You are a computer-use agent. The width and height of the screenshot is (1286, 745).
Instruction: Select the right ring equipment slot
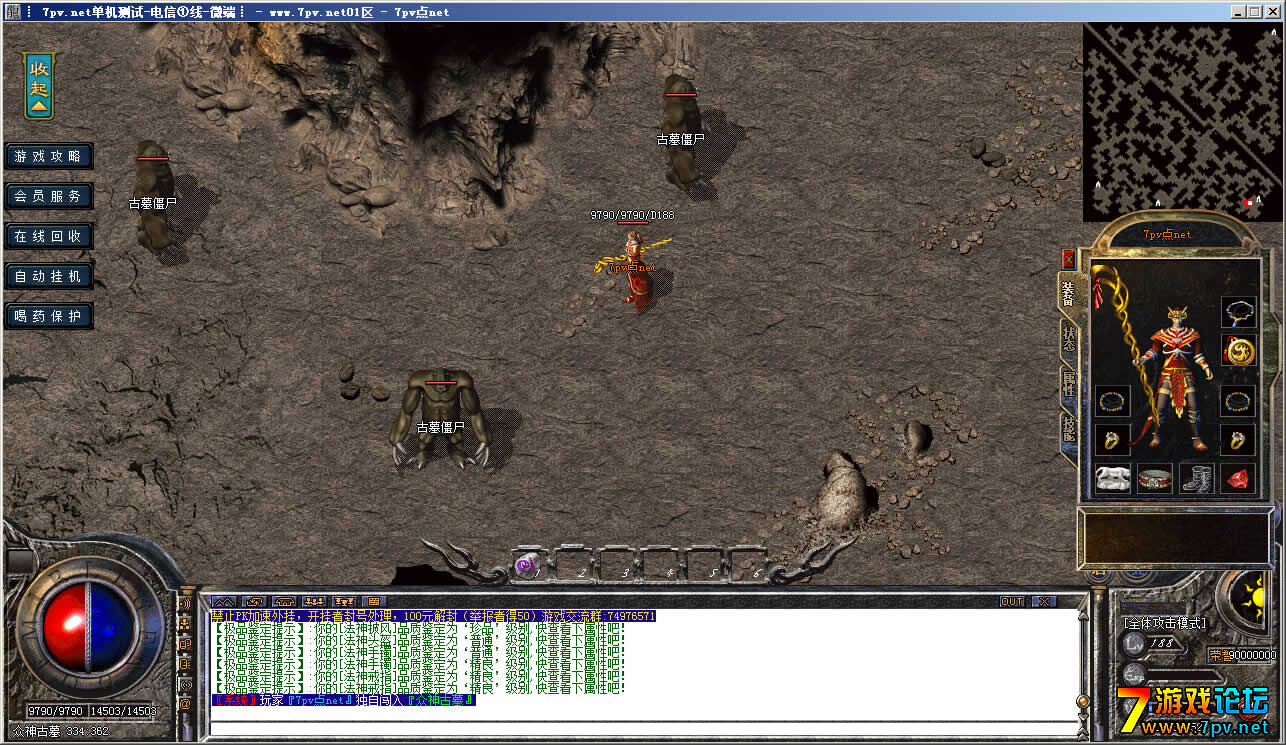pyautogui.click(x=1238, y=439)
